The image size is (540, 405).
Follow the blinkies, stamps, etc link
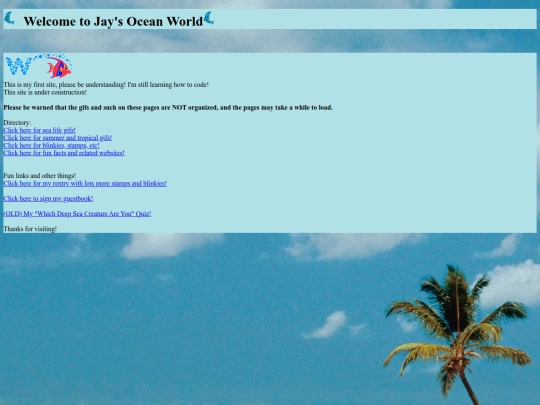pos(51,145)
